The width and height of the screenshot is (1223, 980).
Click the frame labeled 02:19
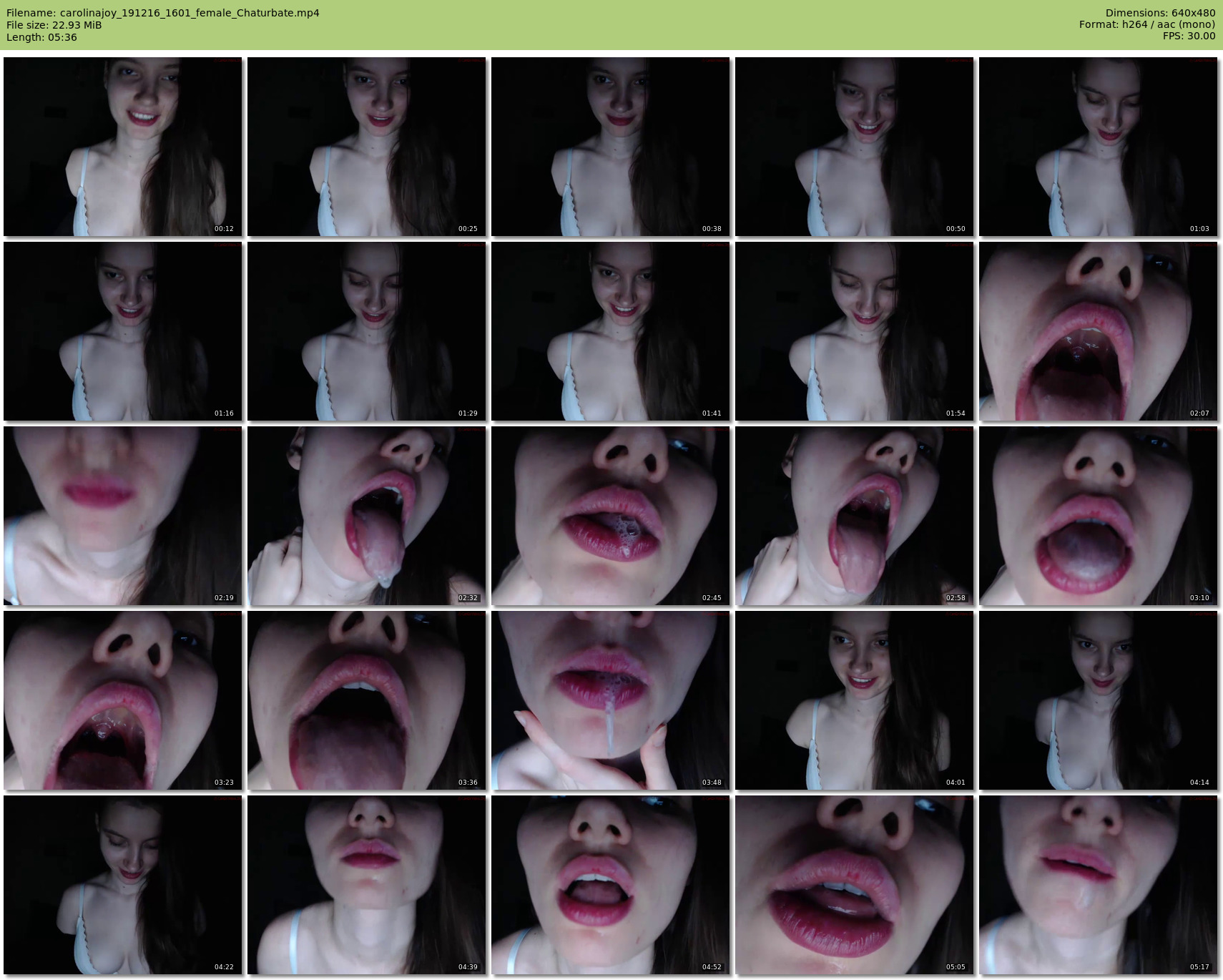(x=122, y=516)
